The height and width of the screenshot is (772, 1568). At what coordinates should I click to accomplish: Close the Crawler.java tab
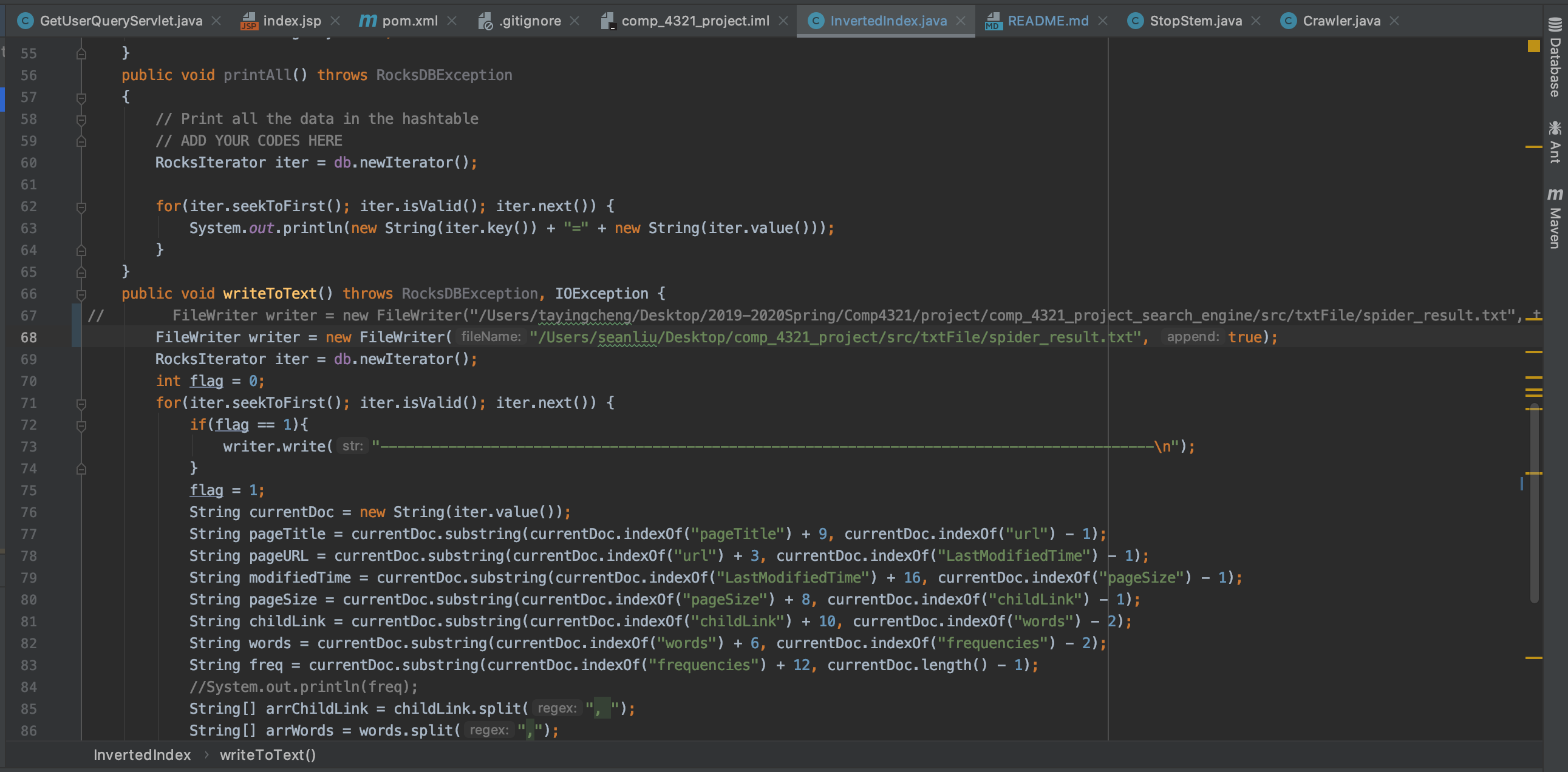[1394, 21]
